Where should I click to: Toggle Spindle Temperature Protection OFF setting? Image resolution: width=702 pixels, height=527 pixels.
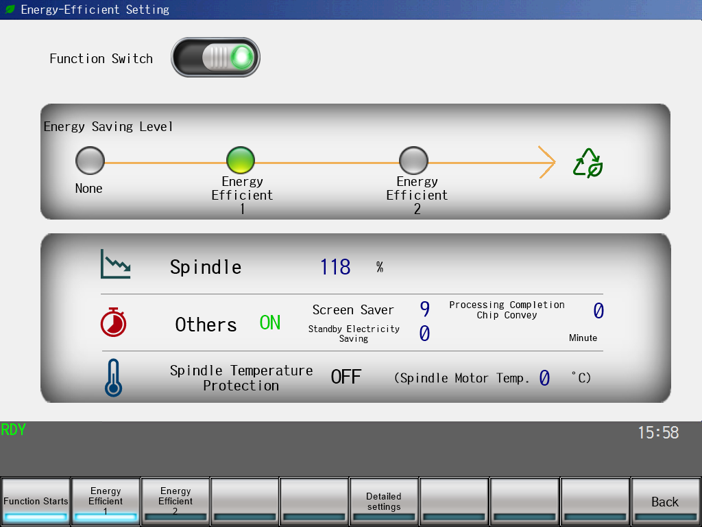[346, 377]
